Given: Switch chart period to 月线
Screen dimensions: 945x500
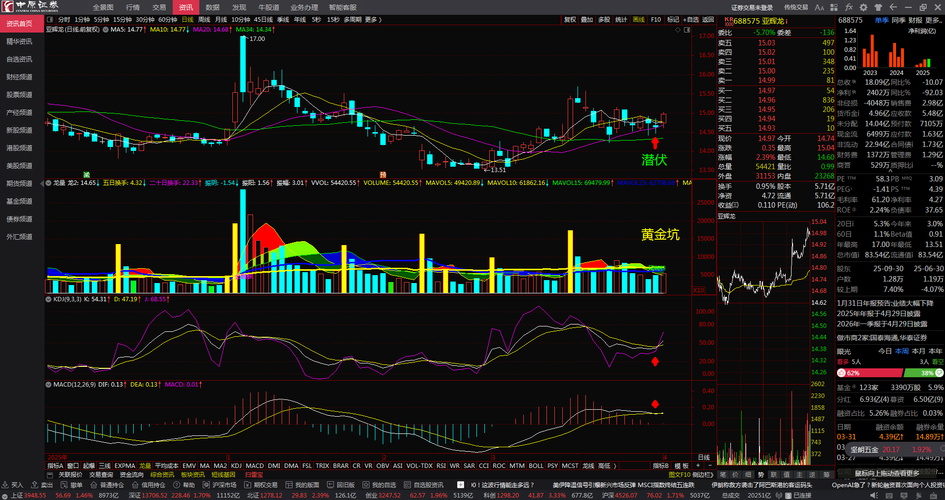Looking at the screenshot, I should (221, 19).
